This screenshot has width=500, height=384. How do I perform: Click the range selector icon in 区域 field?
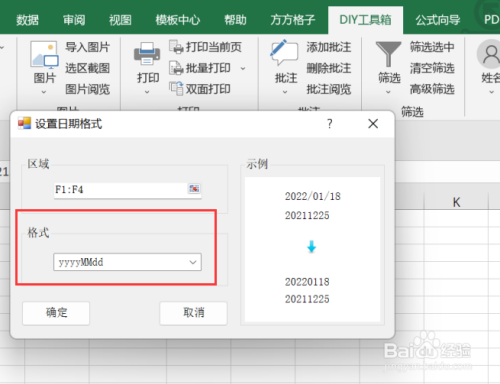tap(194, 189)
